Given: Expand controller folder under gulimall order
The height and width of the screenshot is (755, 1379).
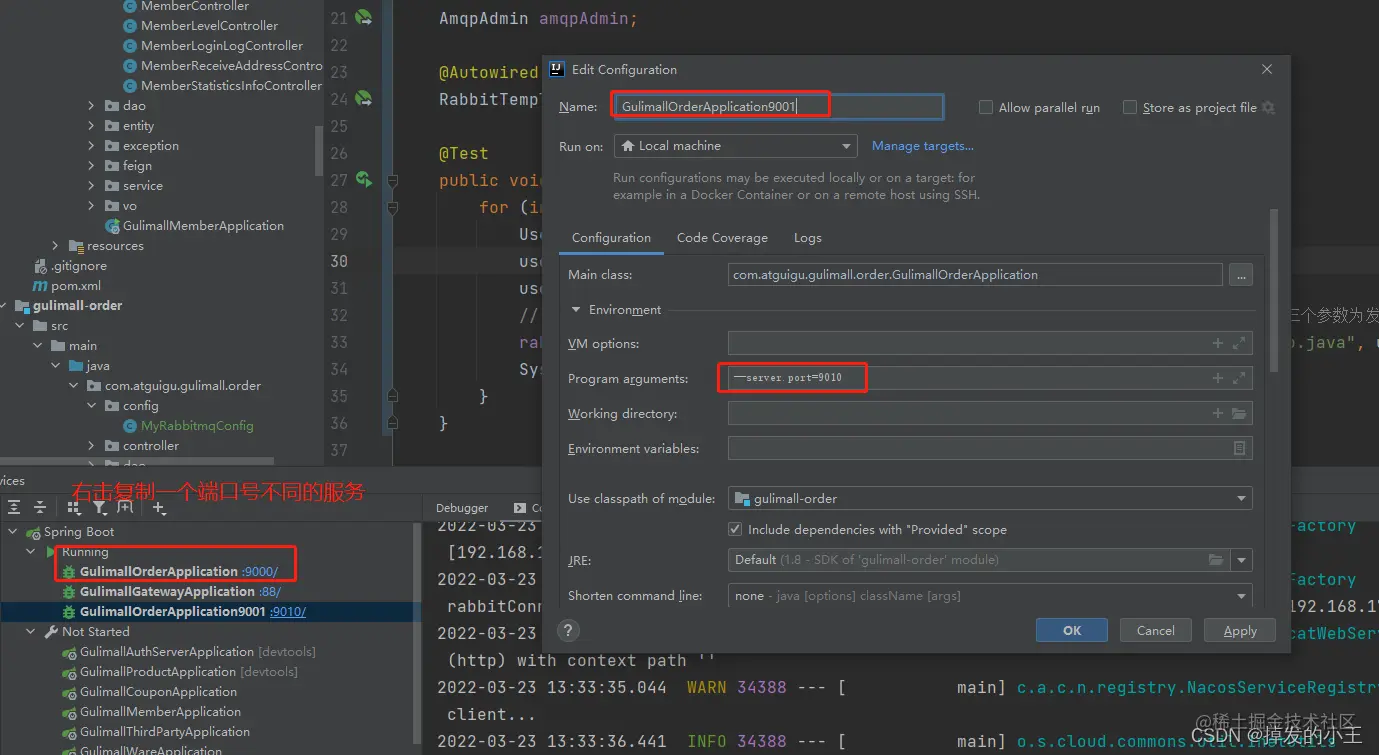Looking at the screenshot, I should coord(92,446).
